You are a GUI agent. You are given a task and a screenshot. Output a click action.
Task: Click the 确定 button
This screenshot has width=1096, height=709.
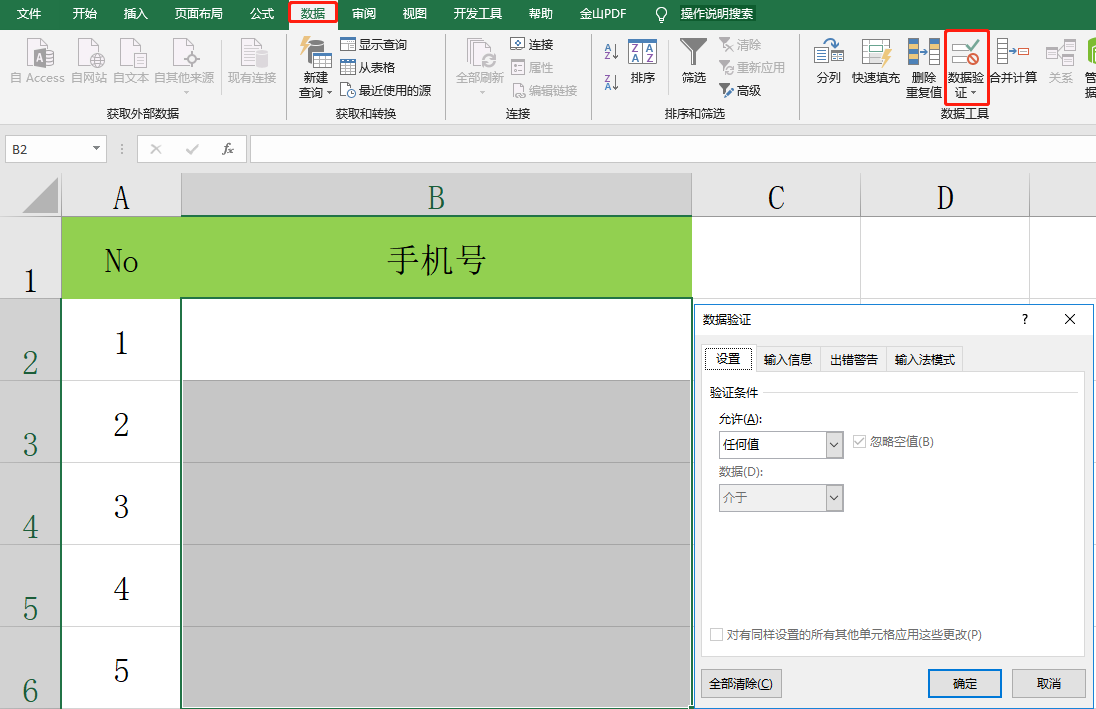click(965, 683)
